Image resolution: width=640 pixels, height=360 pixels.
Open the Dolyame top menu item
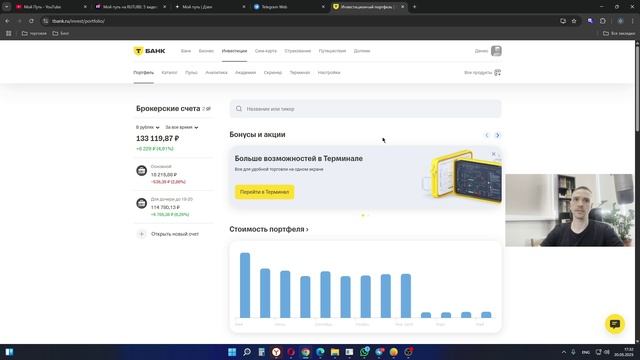(x=362, y=51)
